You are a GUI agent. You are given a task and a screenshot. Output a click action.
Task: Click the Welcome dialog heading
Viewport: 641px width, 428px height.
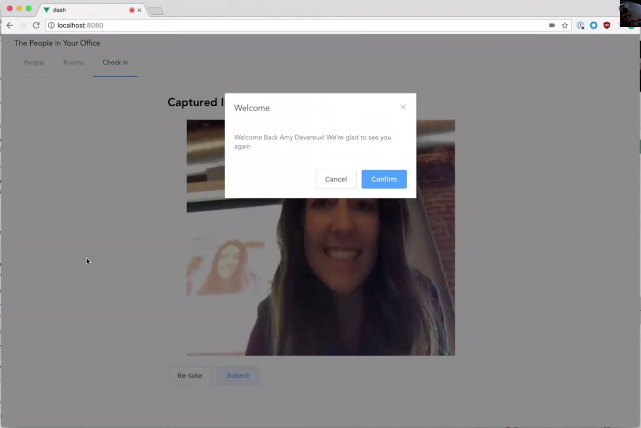tap(252, 108)
